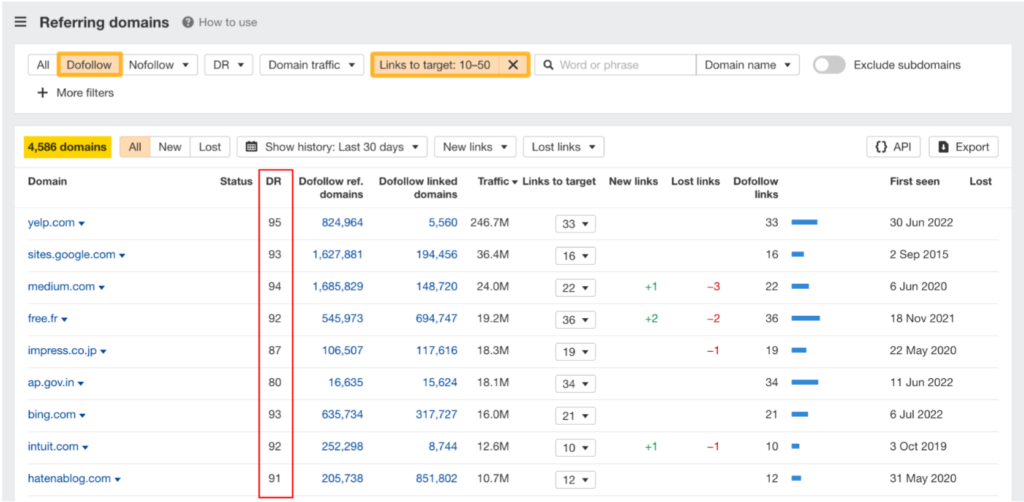This screenshot has height=502, width=1024.
Task: Expand the 21 links dropdown for bing.com
Action: pos(575,416)
